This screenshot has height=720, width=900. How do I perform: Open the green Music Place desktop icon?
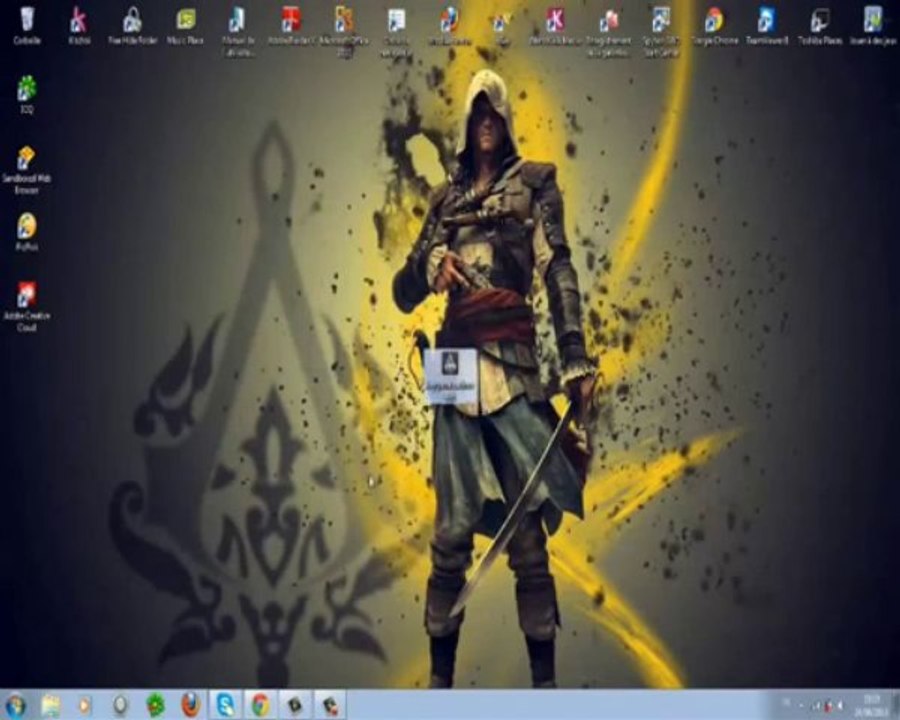pyautogui.click(x=185, y=25)
